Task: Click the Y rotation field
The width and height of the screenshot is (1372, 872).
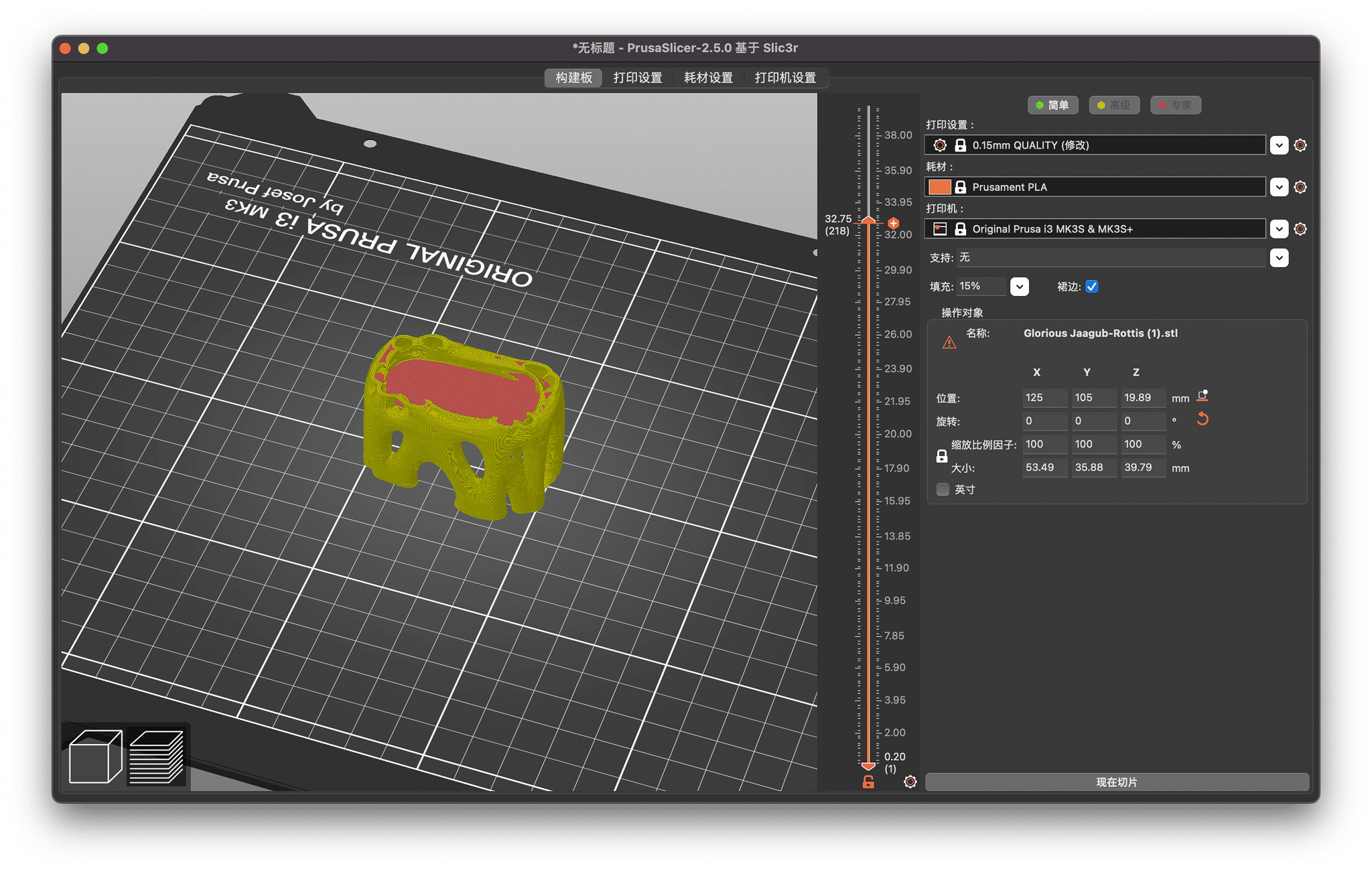Action: pyautogui.click(x=1093, y=421)
